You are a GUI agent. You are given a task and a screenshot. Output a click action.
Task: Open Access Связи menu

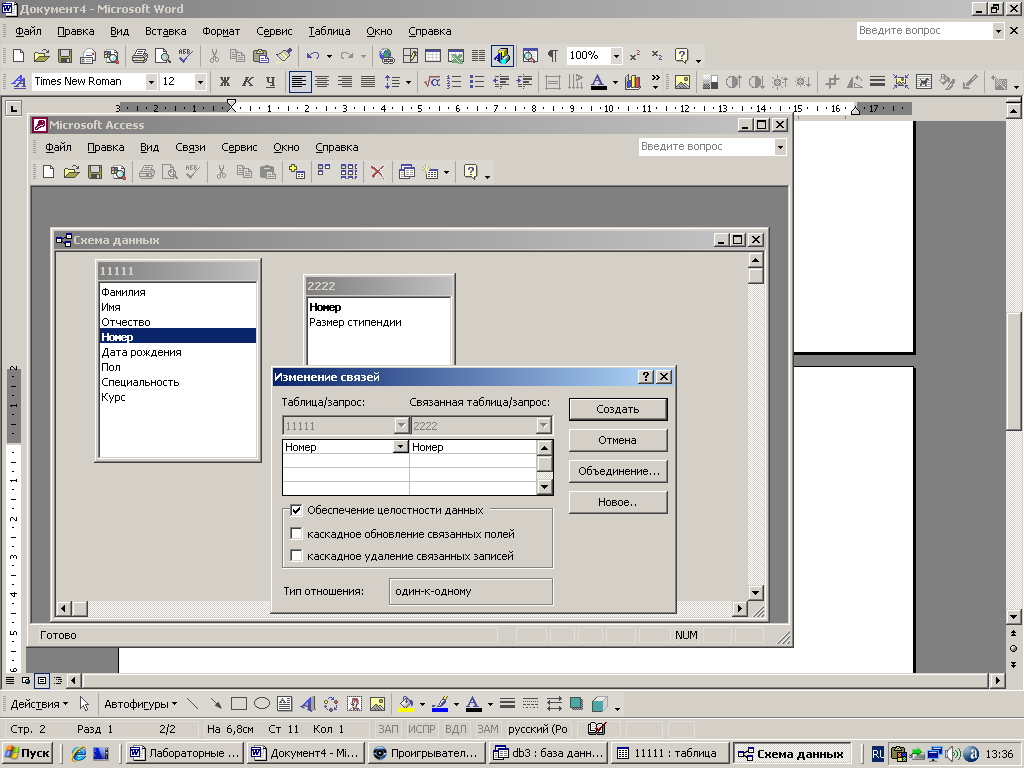pos(190,148)
